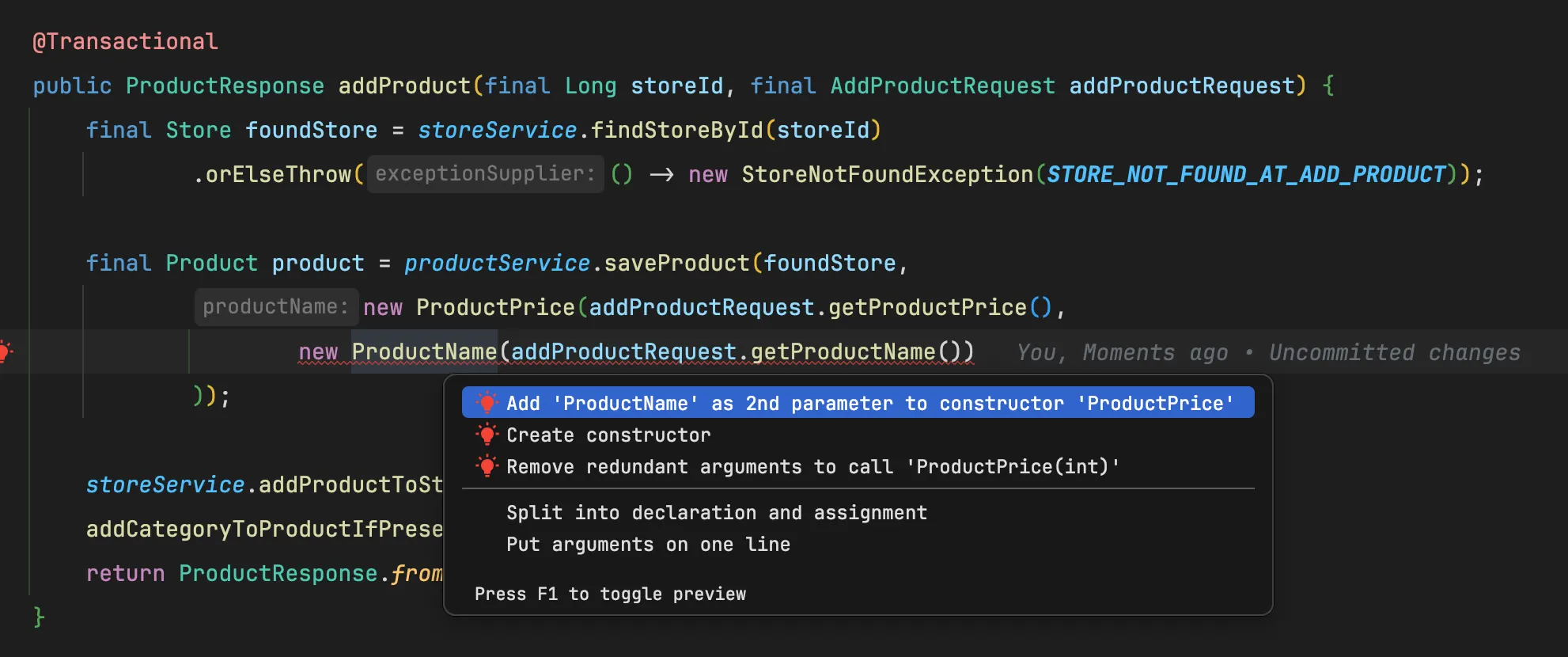This screenshot has height=657, width=1568.
Task: Click the 'productName:' parameter inlay hint
Action: (x=275, y=306)
